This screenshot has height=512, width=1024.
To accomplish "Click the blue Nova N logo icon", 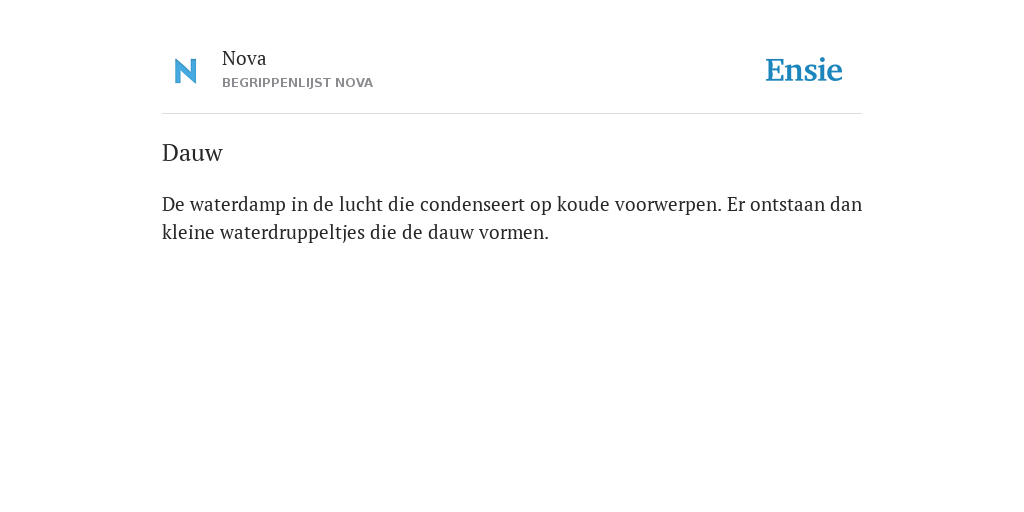I will [185, 71].
